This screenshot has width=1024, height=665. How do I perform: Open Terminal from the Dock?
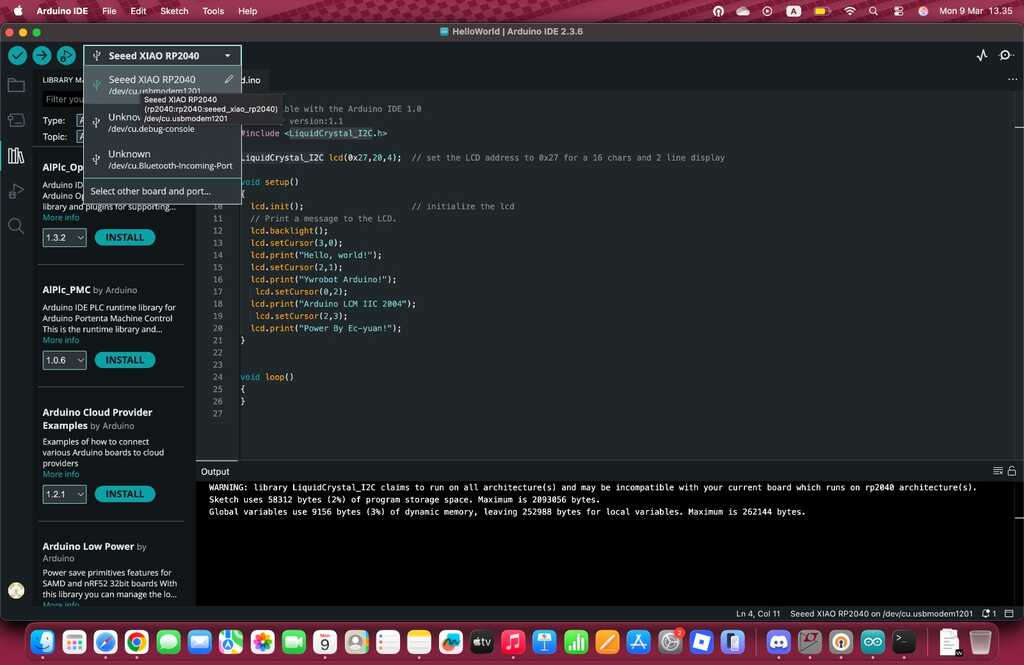coord(904,642)
